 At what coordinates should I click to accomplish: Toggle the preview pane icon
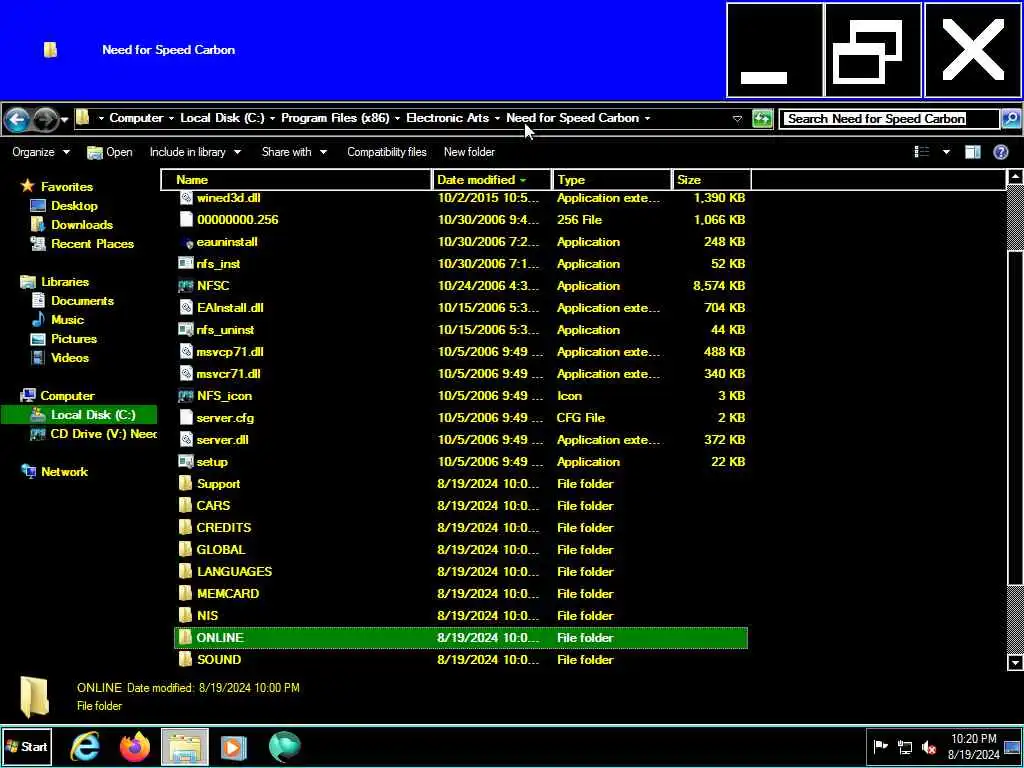[x=972, y=152]
